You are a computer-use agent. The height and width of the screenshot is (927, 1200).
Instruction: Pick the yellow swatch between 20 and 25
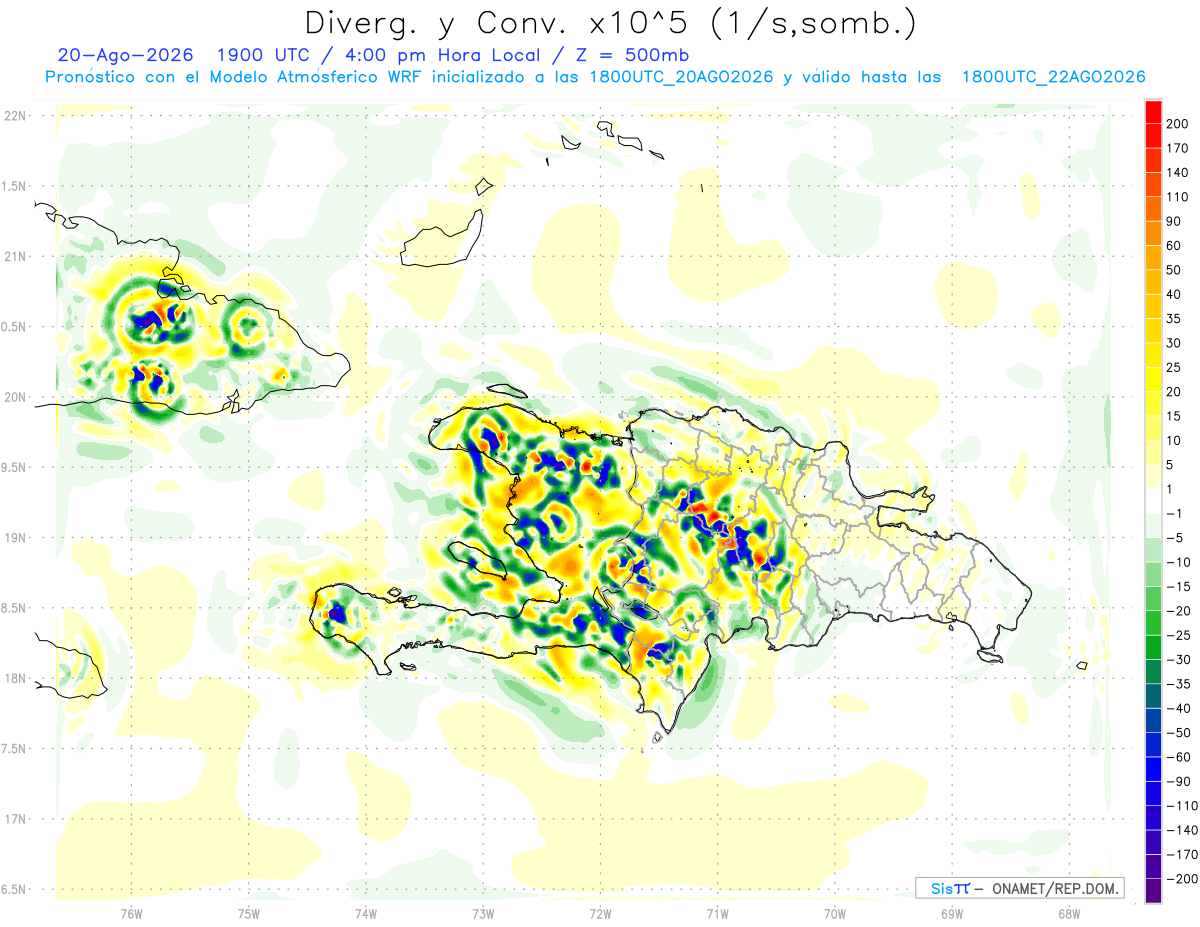1153,379
